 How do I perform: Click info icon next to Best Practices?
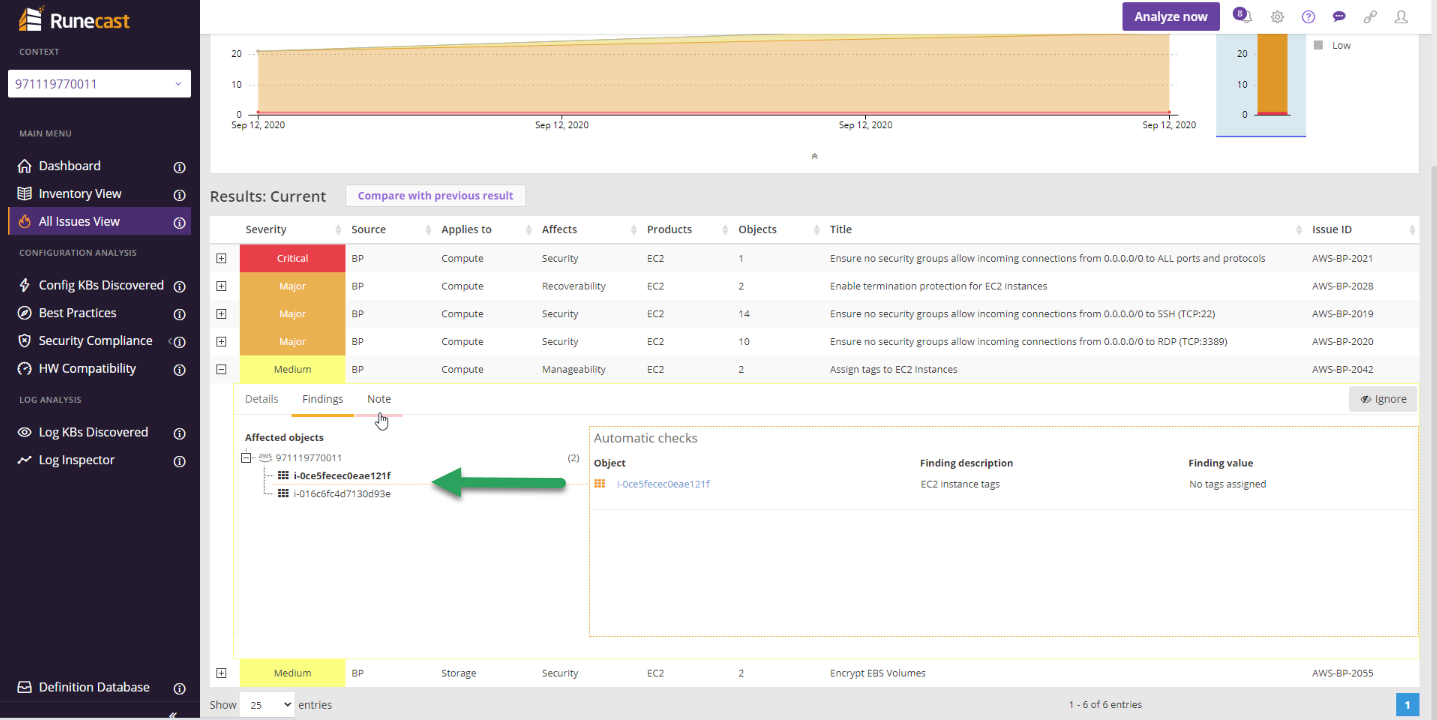(x=180, y=314)
